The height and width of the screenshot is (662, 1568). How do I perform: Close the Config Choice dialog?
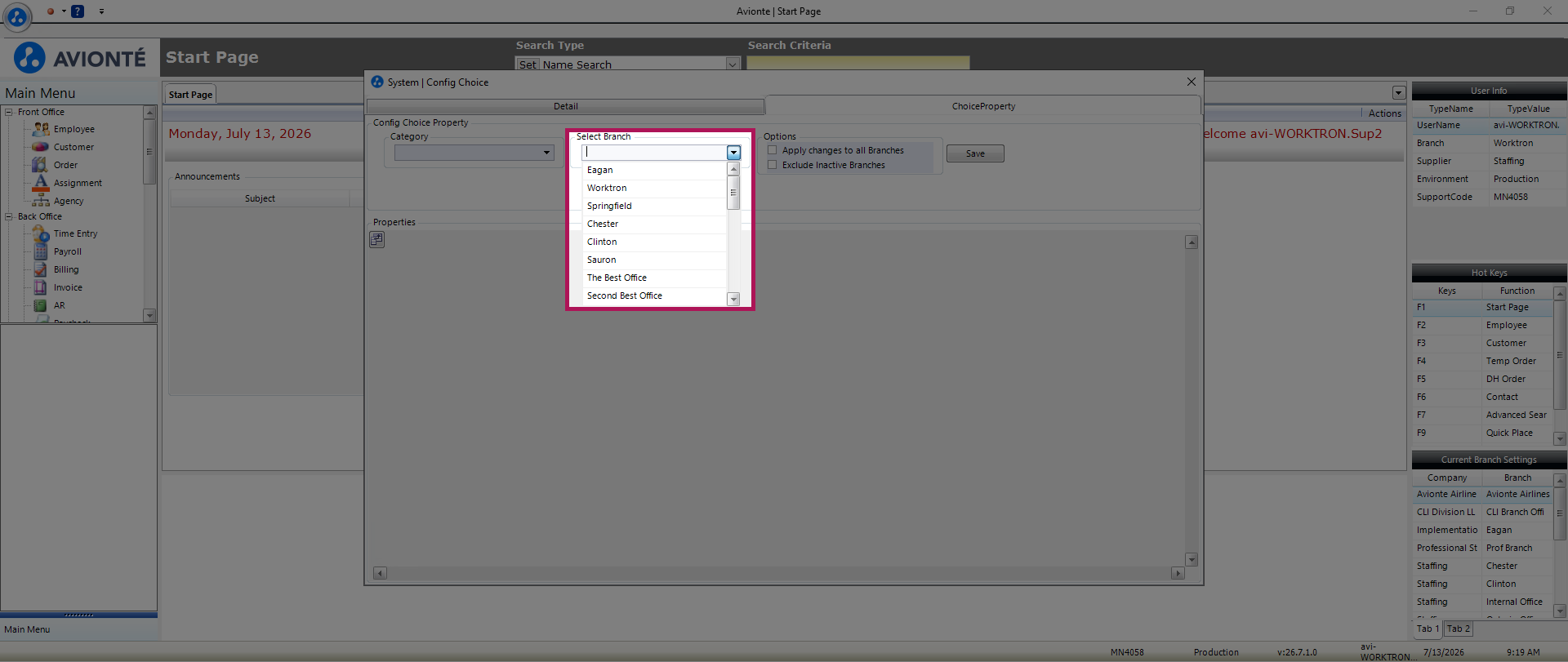(x=1192, y=82)
